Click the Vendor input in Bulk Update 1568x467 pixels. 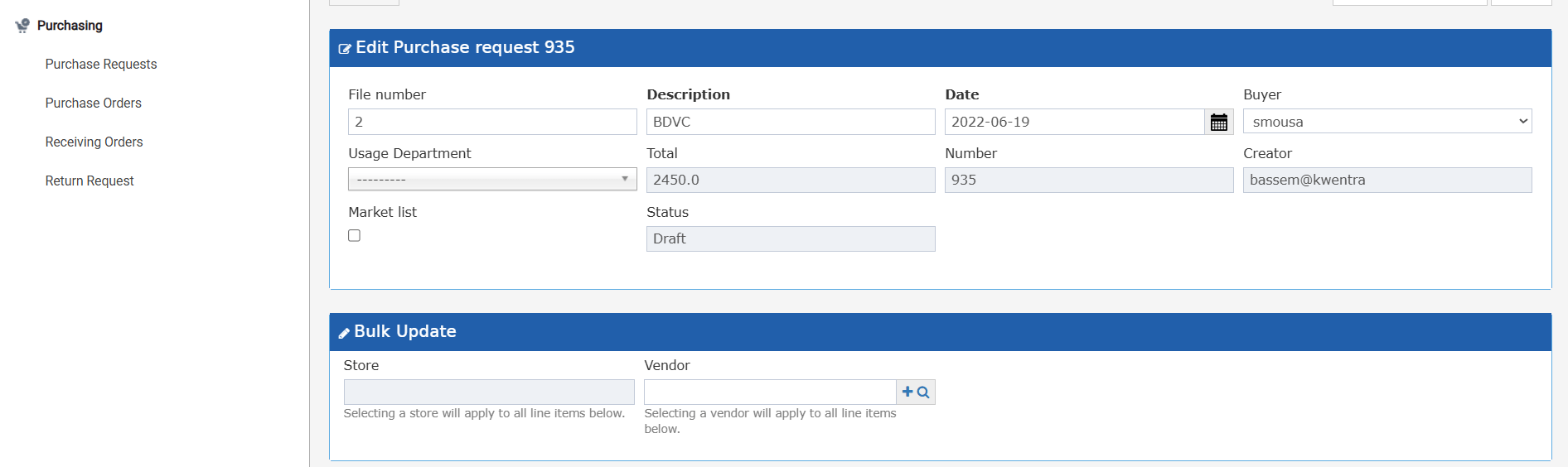click(770, 392)
